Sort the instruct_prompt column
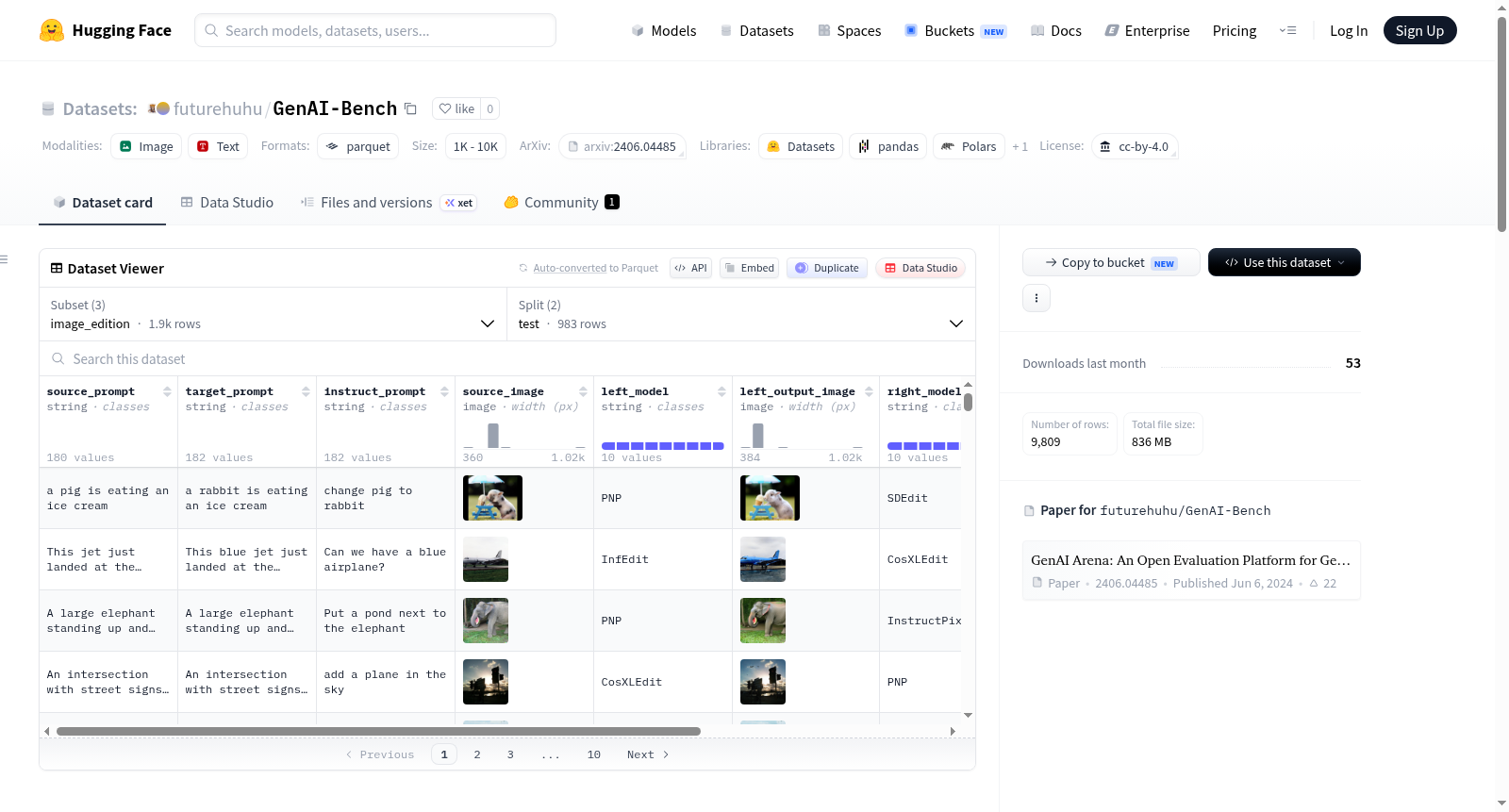The image size is (1509, 812). tap(444, 391)
